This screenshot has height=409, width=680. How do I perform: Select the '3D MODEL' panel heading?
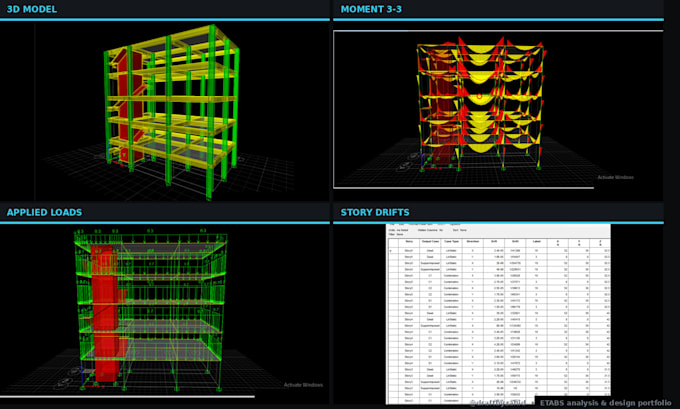32,9
